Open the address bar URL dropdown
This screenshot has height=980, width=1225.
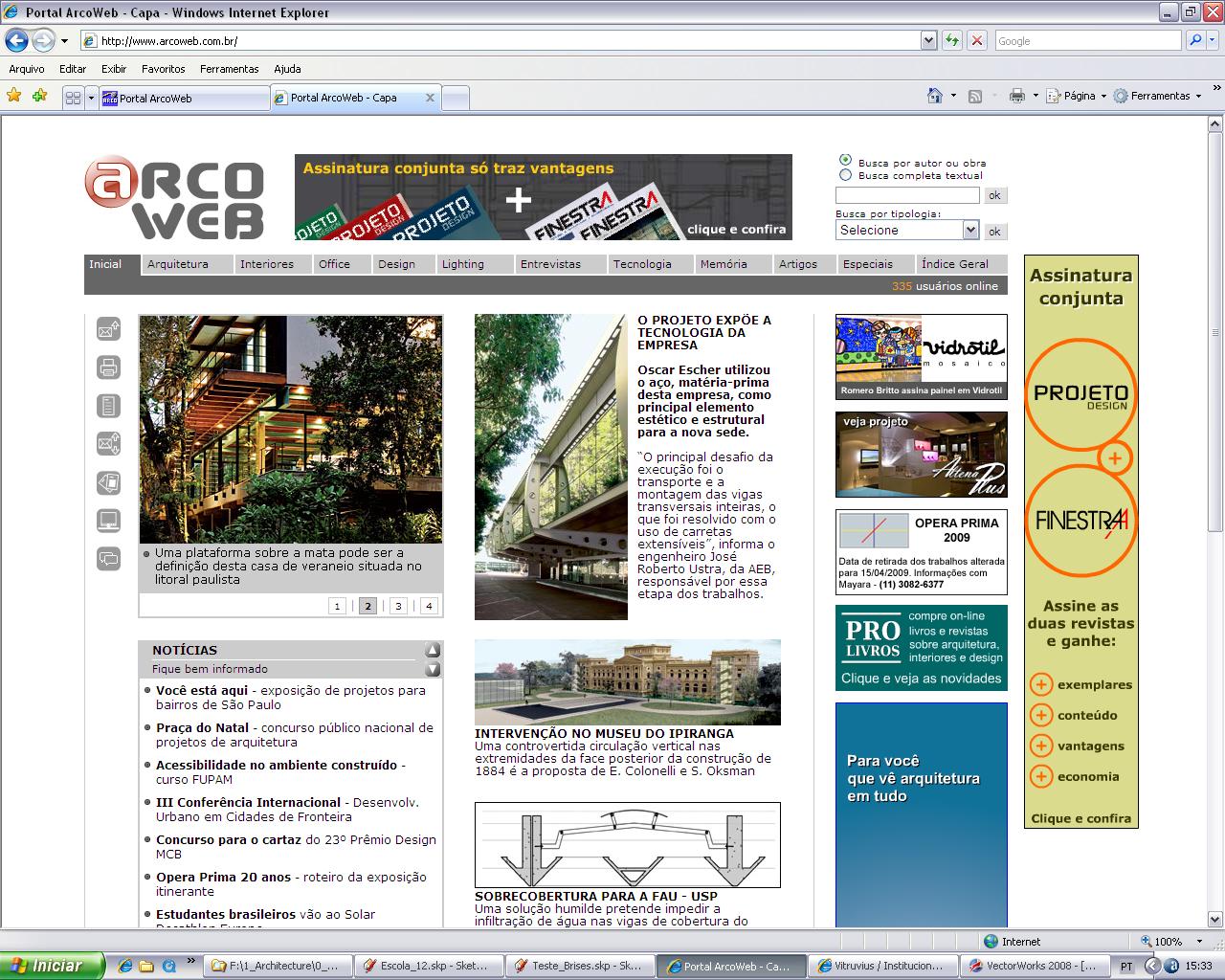coord(928,40)
